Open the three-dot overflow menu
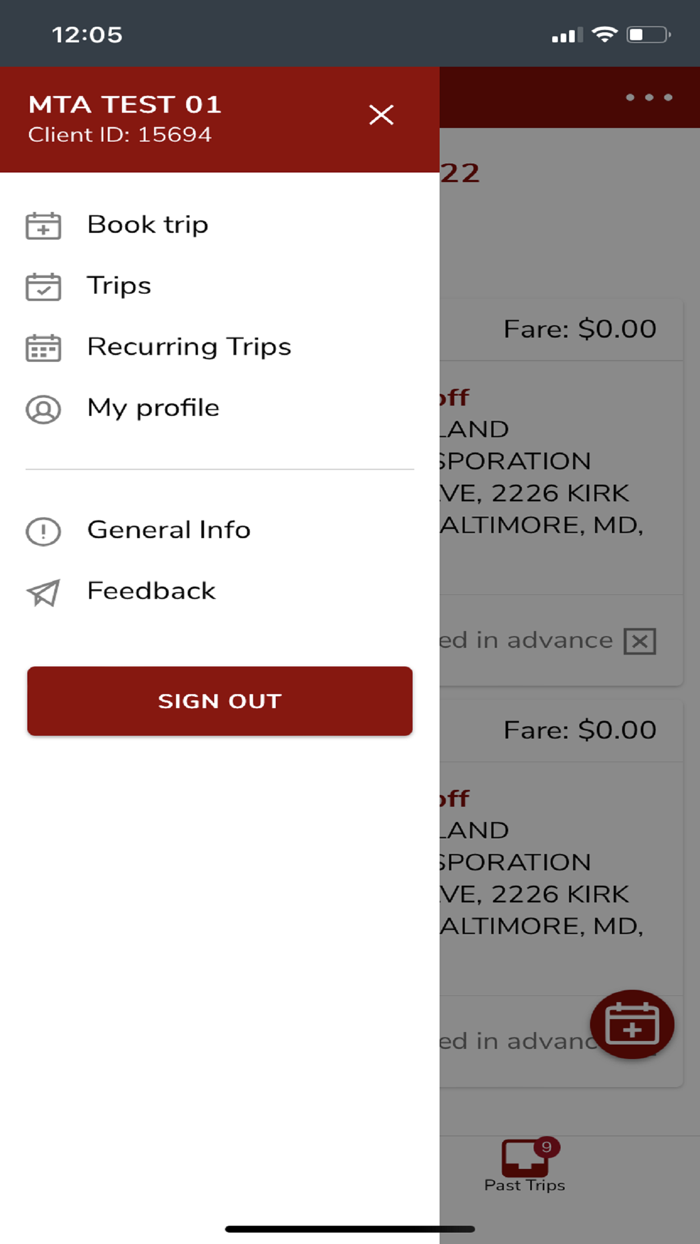This screenshot has width=700, height=1244. click(651, 97)
